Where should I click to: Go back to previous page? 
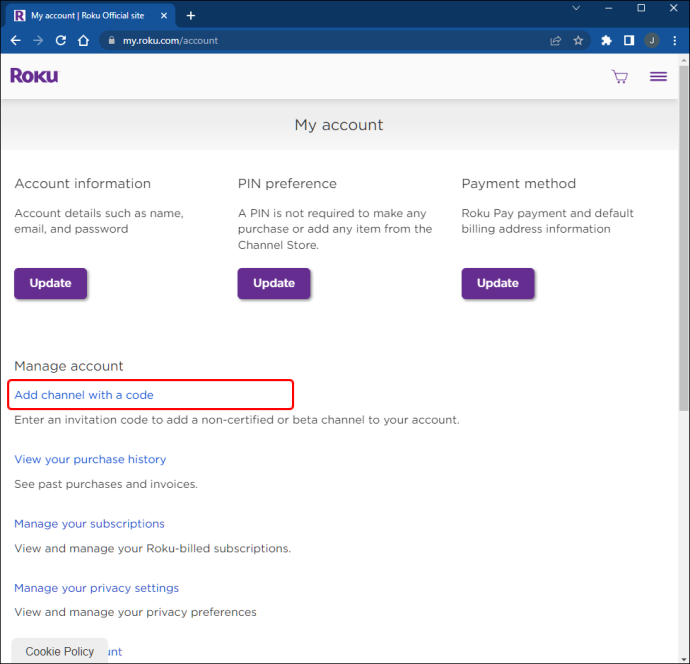[15, 40]
